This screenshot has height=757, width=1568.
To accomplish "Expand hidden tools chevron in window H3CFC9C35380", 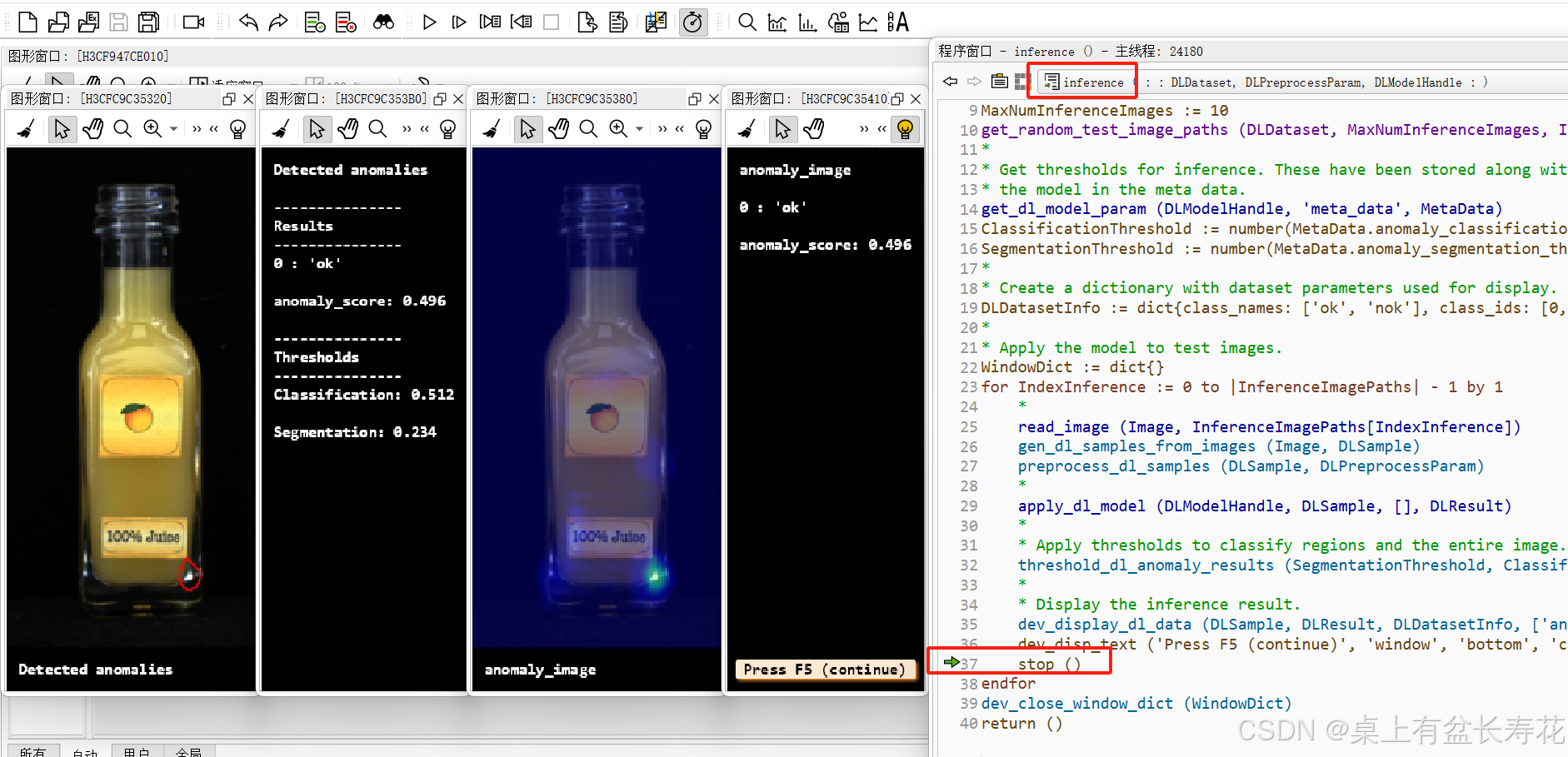I will [662, 129].
